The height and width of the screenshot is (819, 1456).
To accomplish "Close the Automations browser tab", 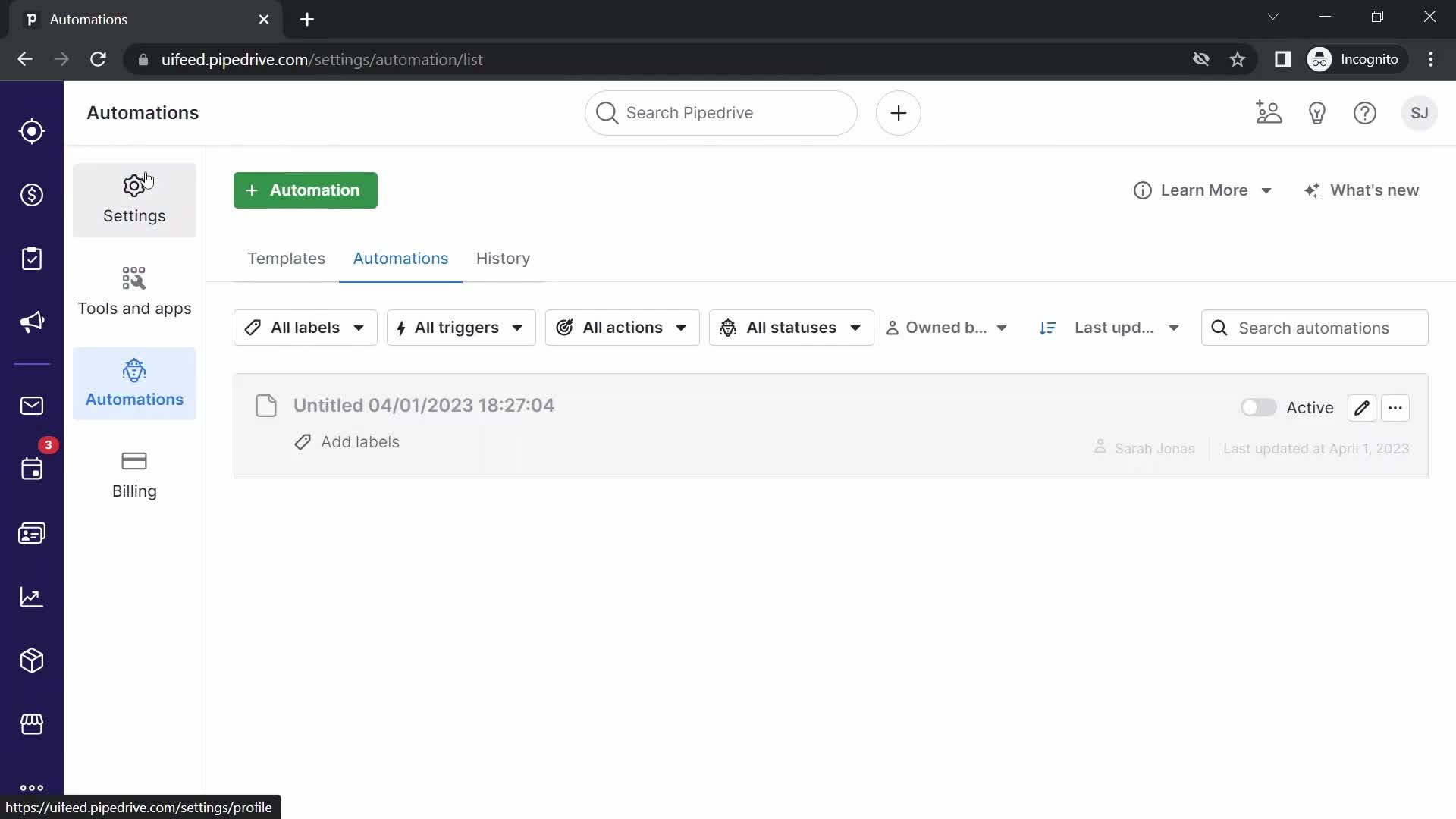I will [x=264, y=20].
